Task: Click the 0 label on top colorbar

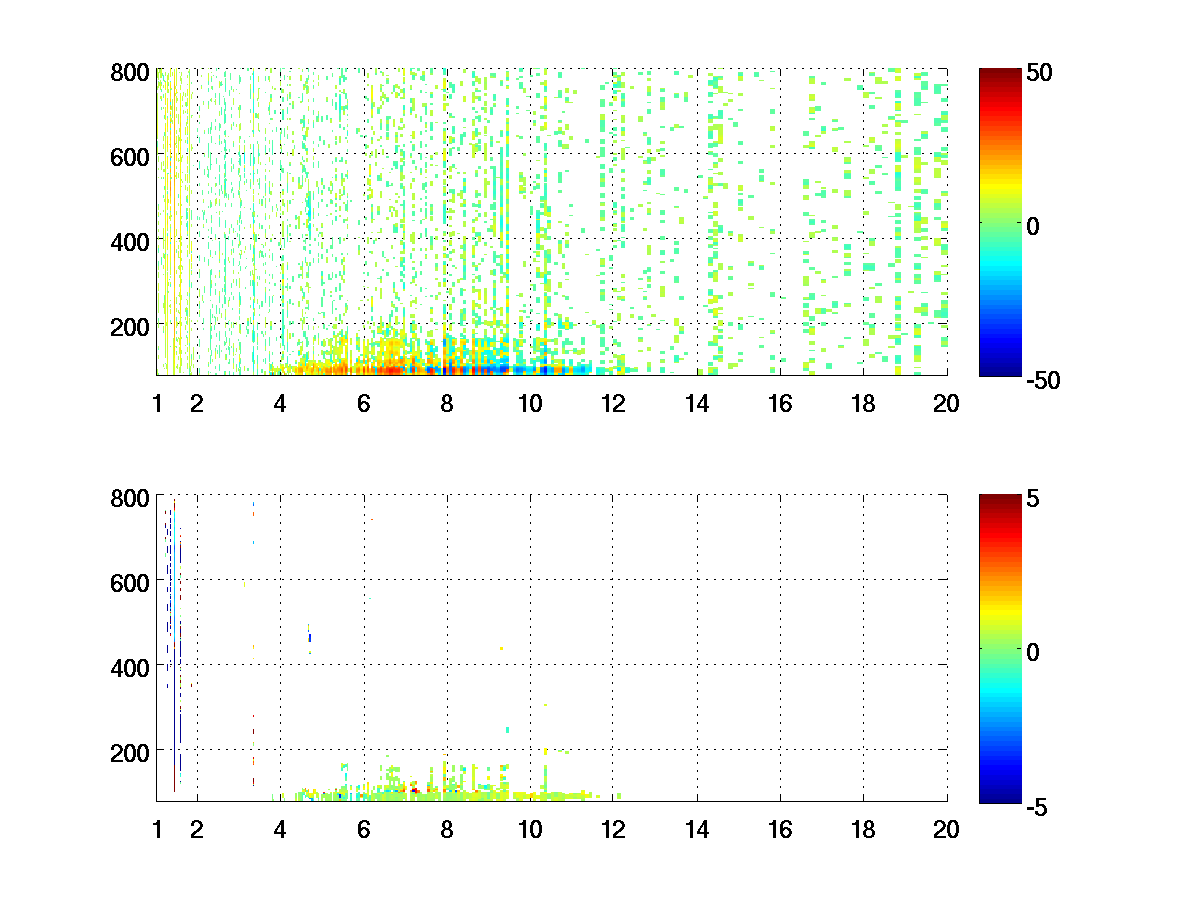Action: pos(1034,227)
